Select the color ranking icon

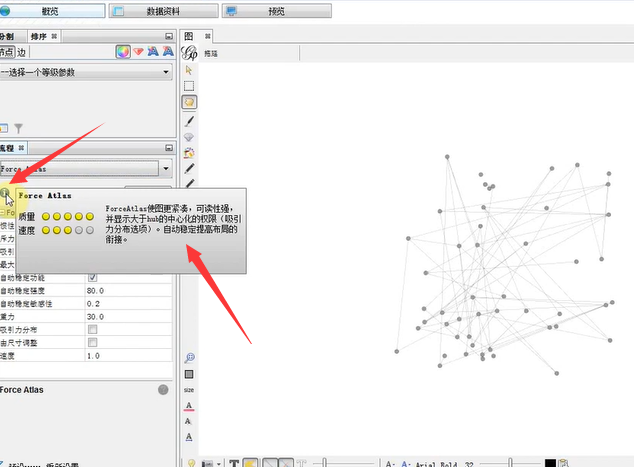[123, 52]
